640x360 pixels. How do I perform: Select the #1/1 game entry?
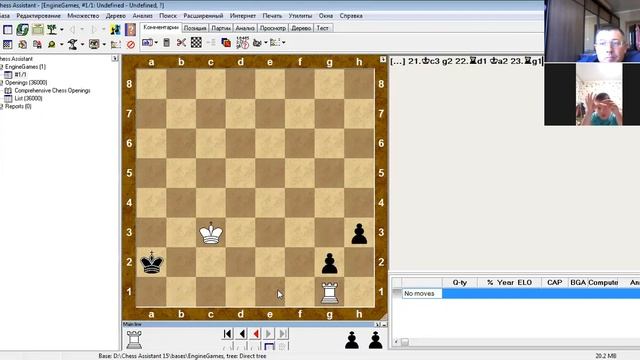(x=20, y=75)
